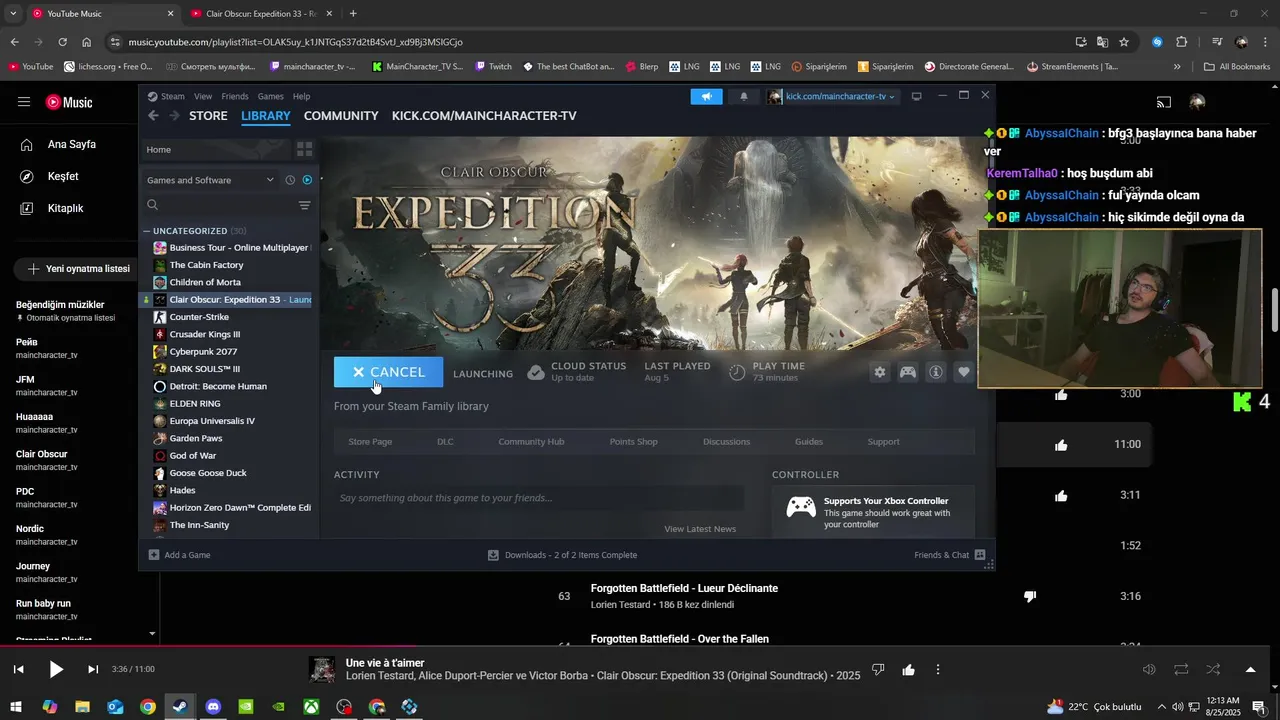Viewport: 1280px width, 720px height.
Task: Toggle sort by recent activity clock icon
Action: [290, 180]
